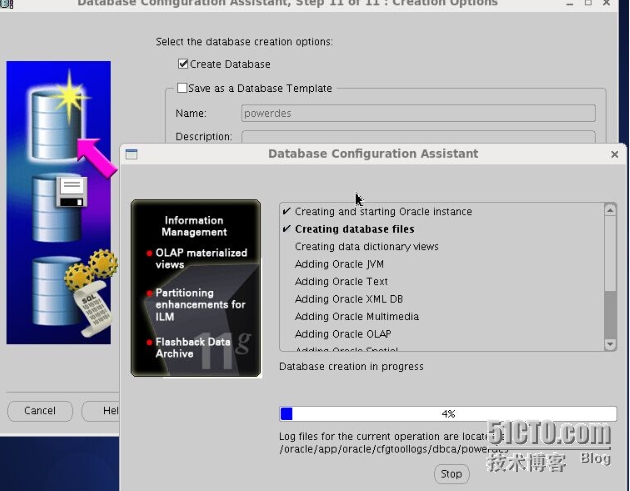Close the Creation Options wizard window
630x491 pixels.
[x=607, y=3]
